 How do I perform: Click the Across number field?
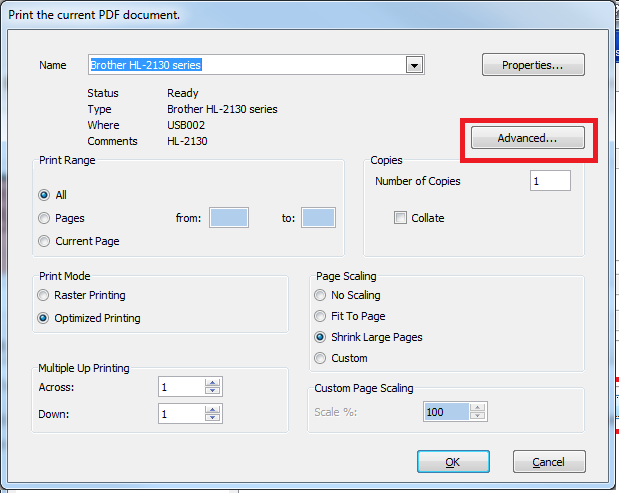coord(182,386)
